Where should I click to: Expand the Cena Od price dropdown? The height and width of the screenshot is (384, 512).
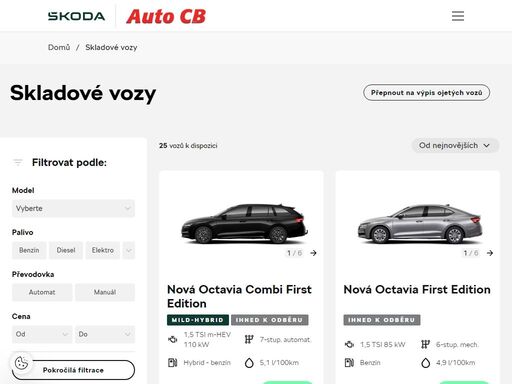pyautogui.click(x=42, y=334)
